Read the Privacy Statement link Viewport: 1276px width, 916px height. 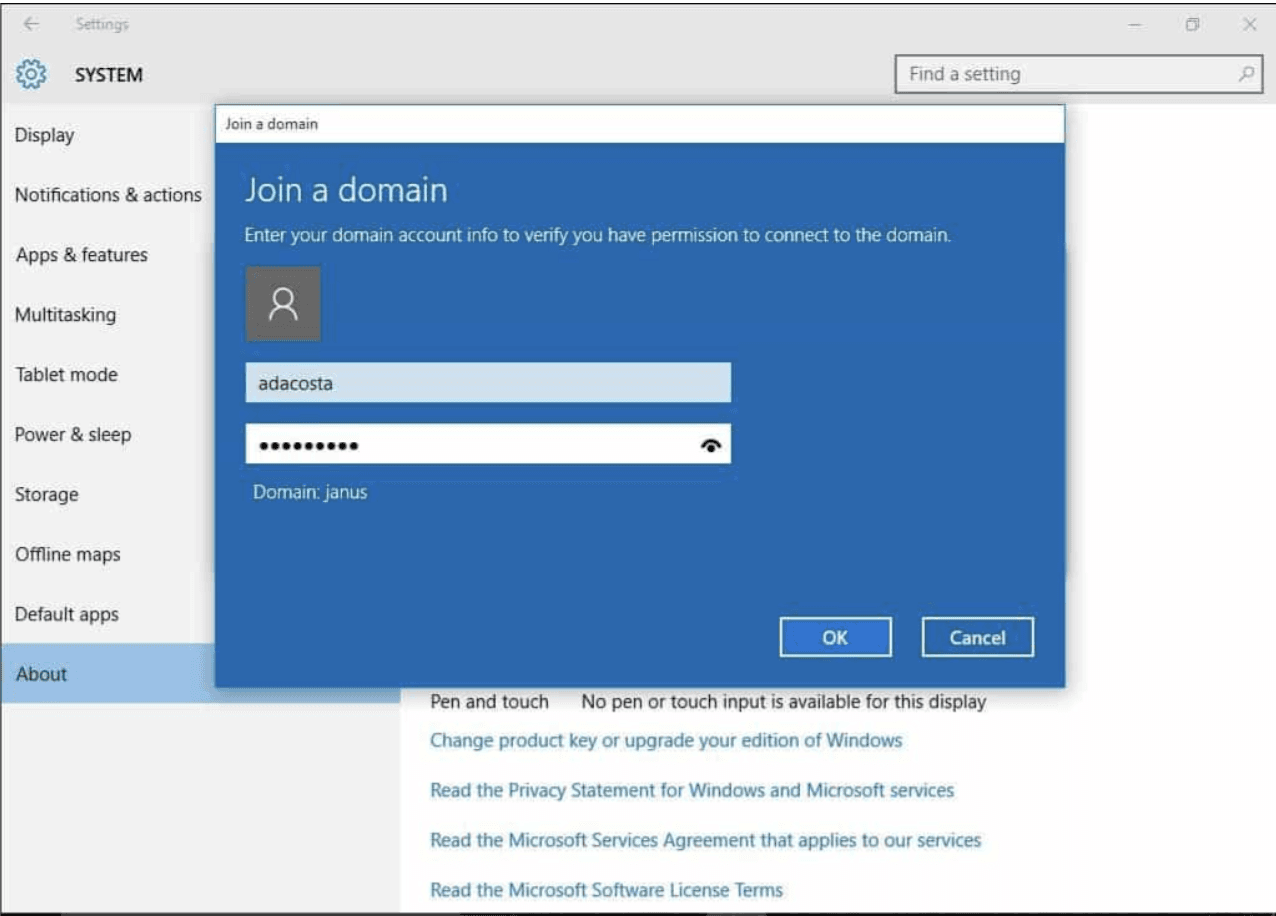click(692, 790)
